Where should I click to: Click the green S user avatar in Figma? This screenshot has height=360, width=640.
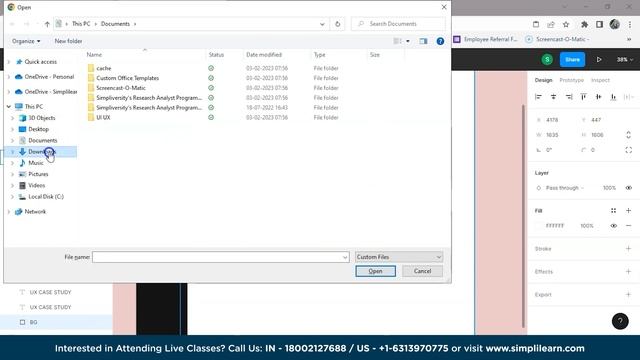[x=547, y=60]
